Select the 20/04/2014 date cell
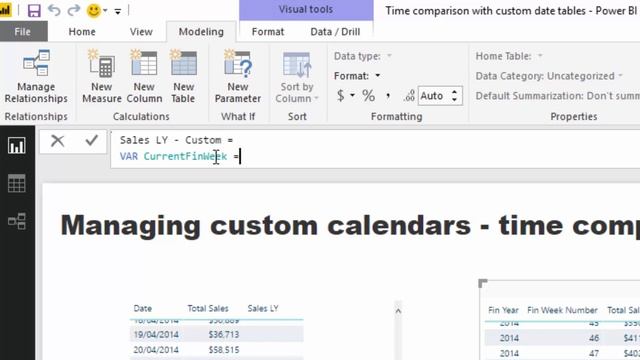Screen dimensions: 640x360 (x=156, y=350)
